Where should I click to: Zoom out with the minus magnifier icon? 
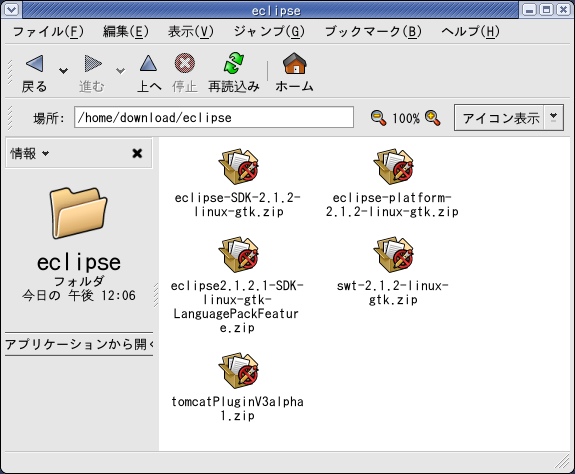pos(378,118)
